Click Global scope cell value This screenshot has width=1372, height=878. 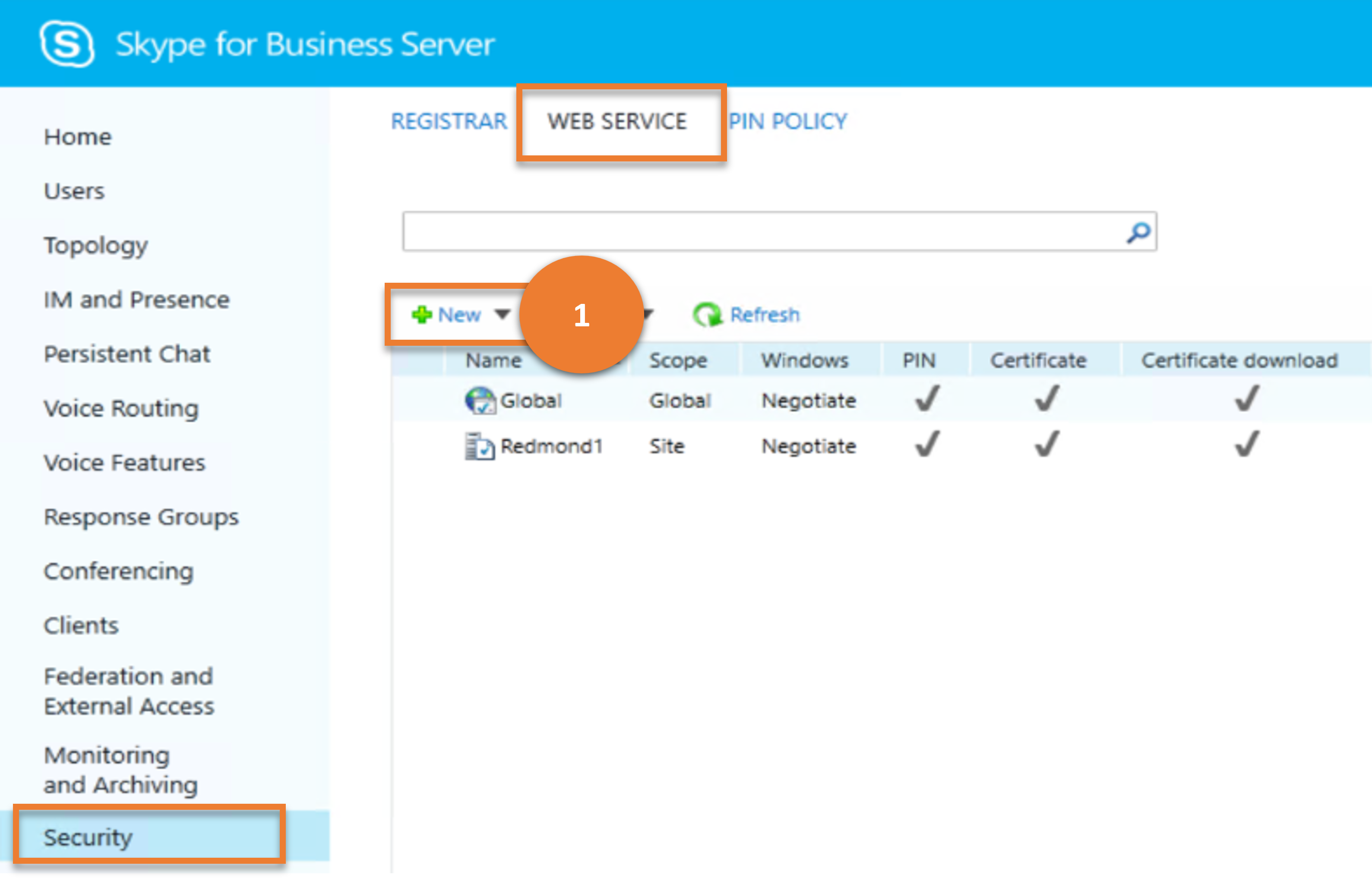click(680, 401)
